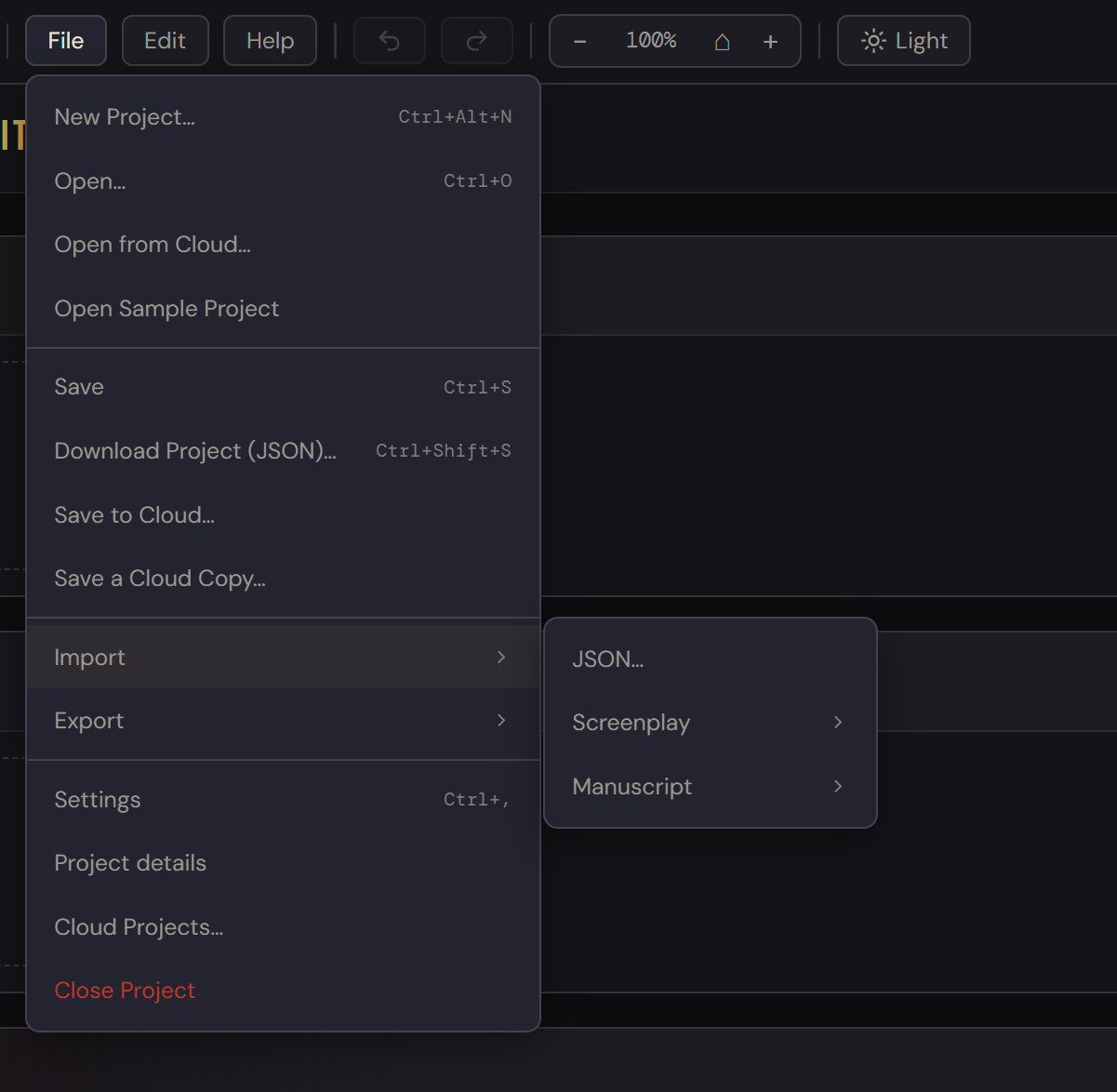1117x1092 pixels.
Task: Zoom in with the plus icon
Action: pos(770,42)
